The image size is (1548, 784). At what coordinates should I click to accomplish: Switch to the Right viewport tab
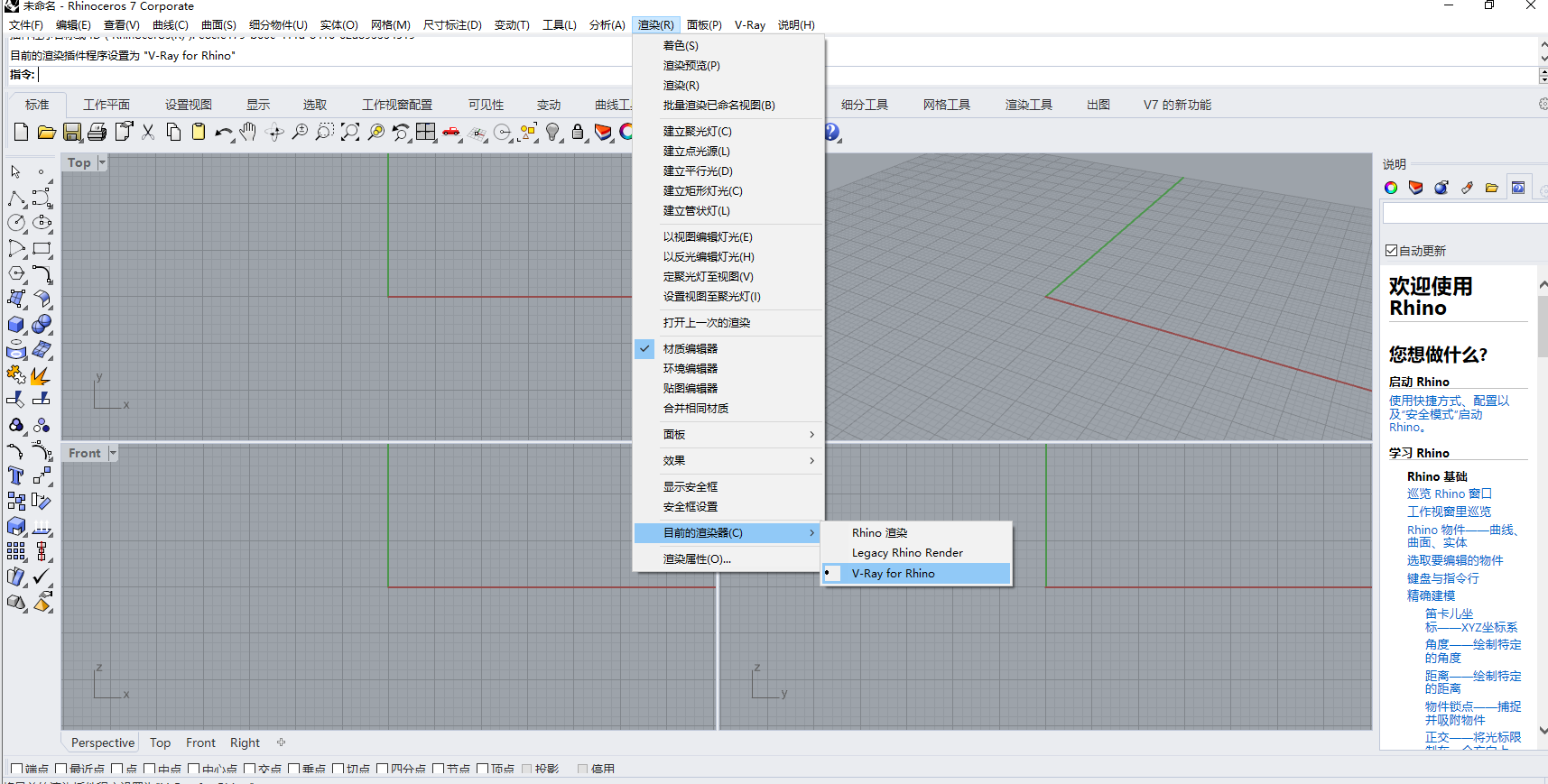(245, 742)
